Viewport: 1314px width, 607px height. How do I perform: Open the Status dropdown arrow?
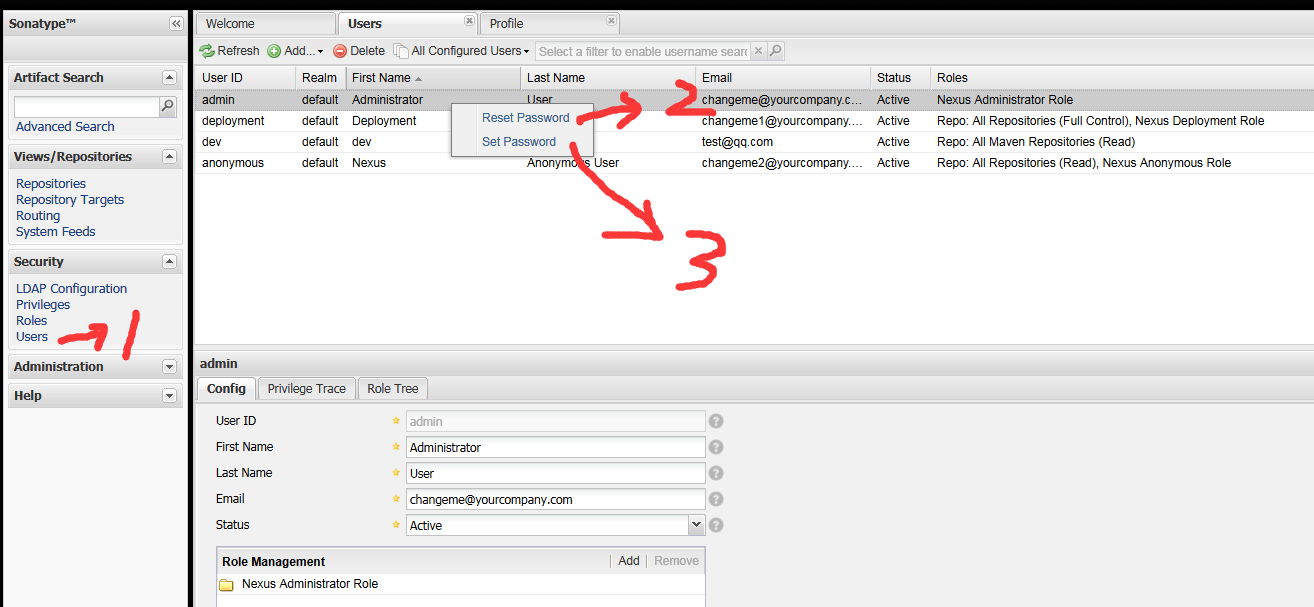697,525
